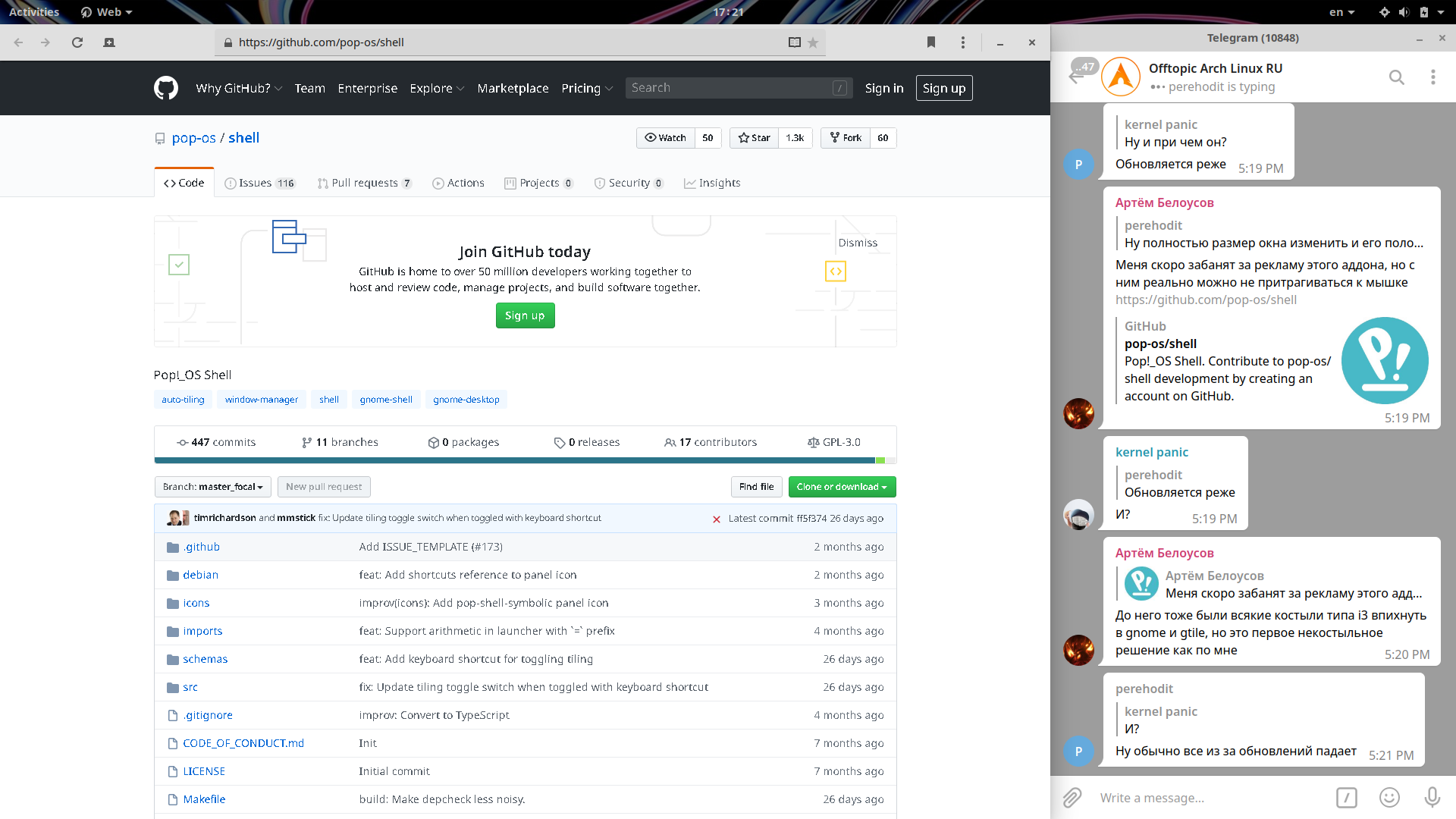Screen dimensions: 1456x819
Task: Click Sign in on GitHub header
Action: click(884, 88)
